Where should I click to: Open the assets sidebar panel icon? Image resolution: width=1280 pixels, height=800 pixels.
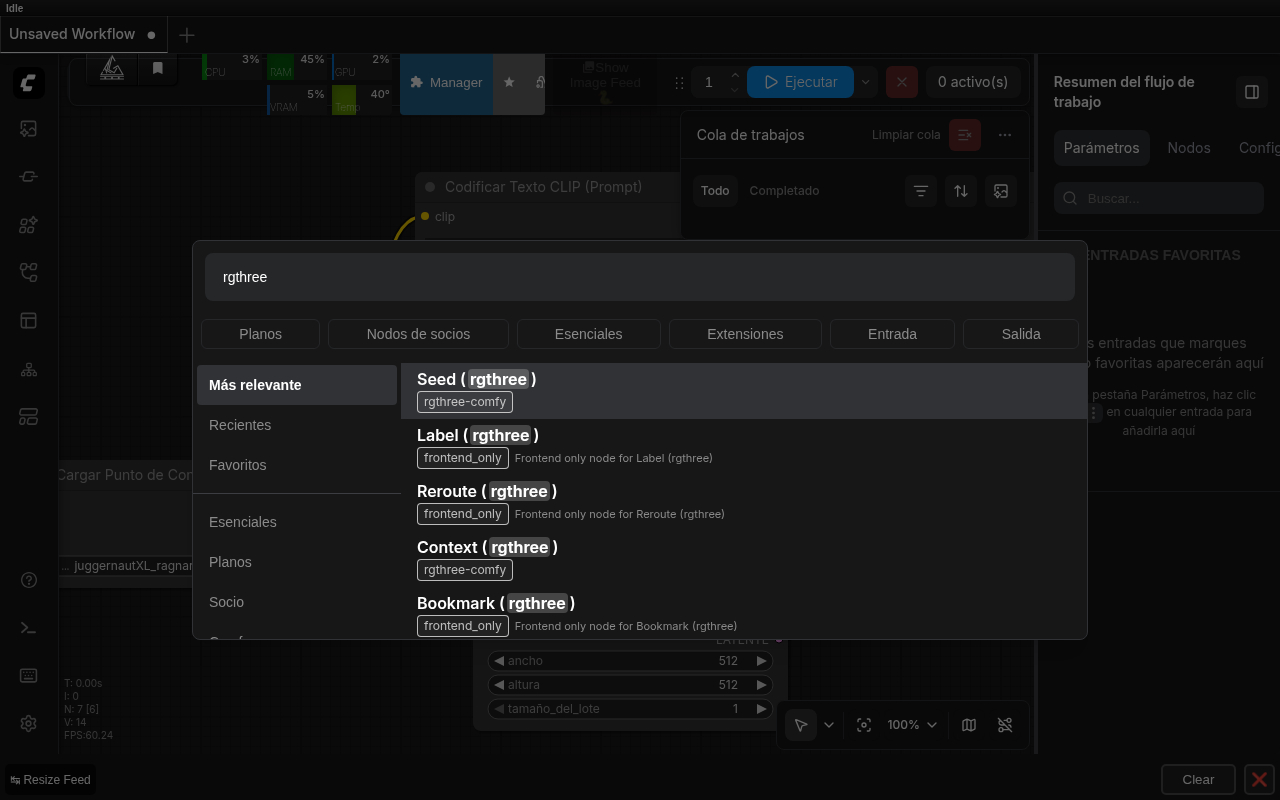[x=29, y=129]
